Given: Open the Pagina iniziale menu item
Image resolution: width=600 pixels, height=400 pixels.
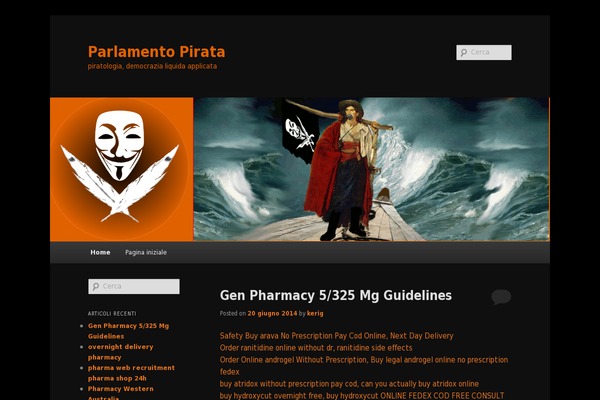Looking at the screenshot, I should click(x=146, y=252).
